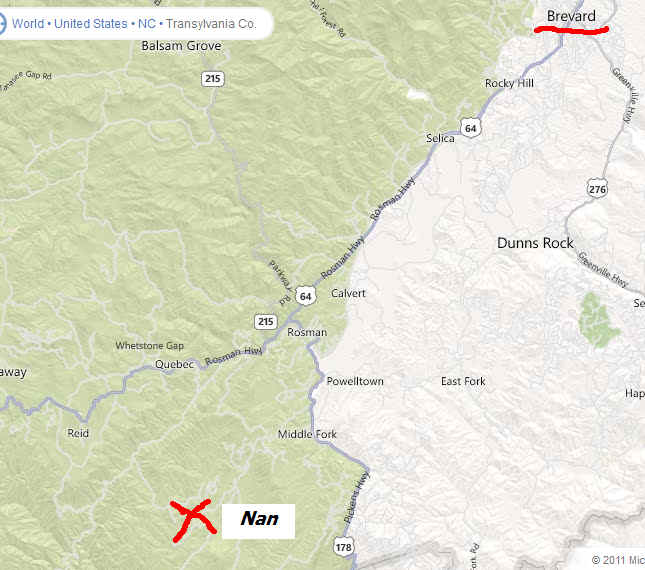Viewport: 645px width, 570px height.
Task: Click the US 64 shield beside Calvert
Action: (305, 296)
